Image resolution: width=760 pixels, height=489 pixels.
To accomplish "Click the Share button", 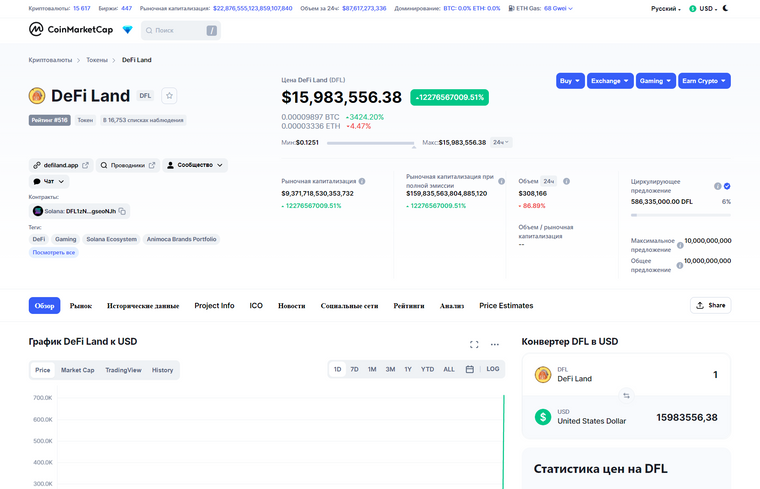I will 711,305.
